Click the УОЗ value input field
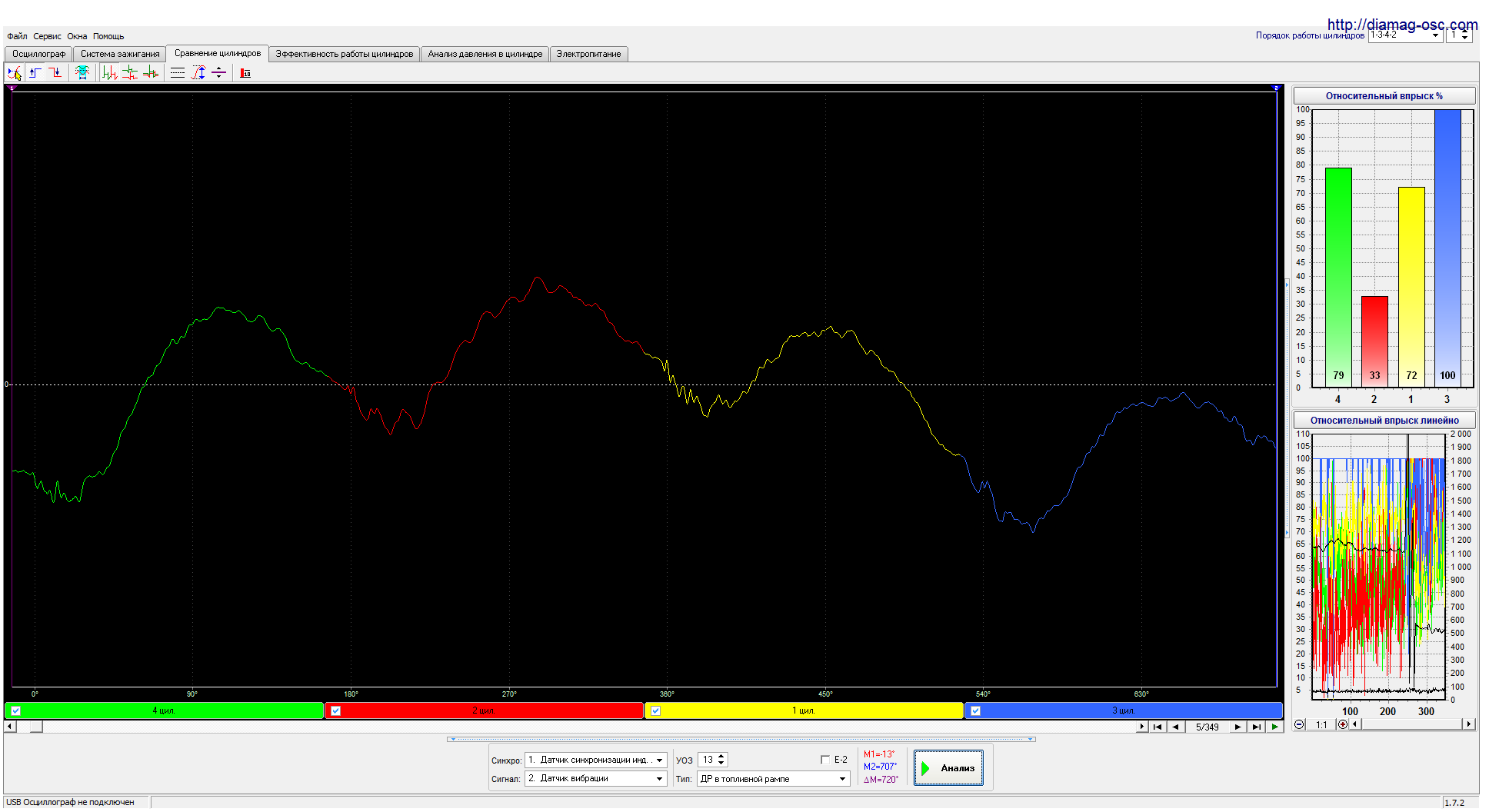1489x812 pixels. [708, 760]
